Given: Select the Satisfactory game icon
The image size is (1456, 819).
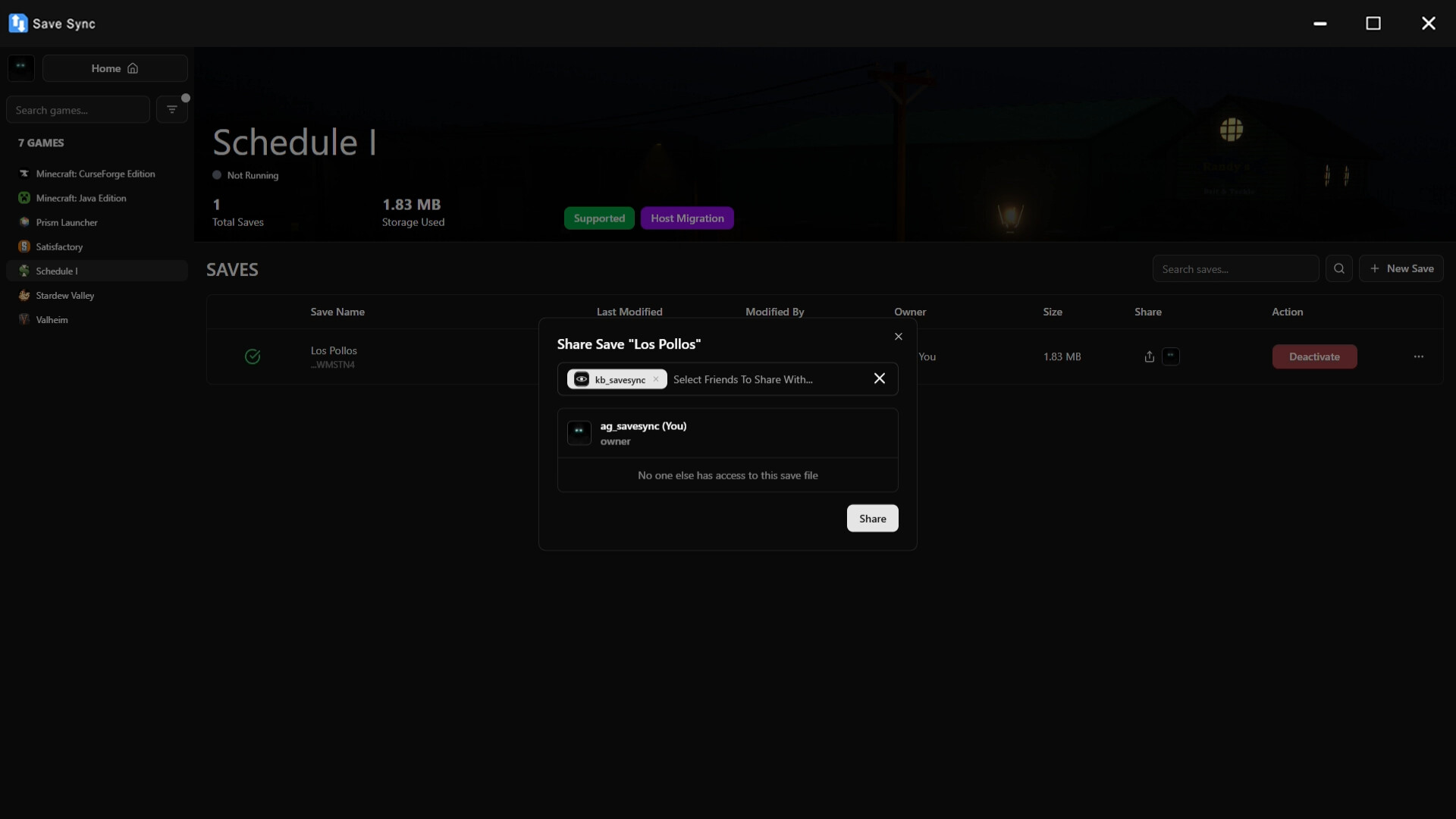Looking at the screenshot, I should coord(24,246).
